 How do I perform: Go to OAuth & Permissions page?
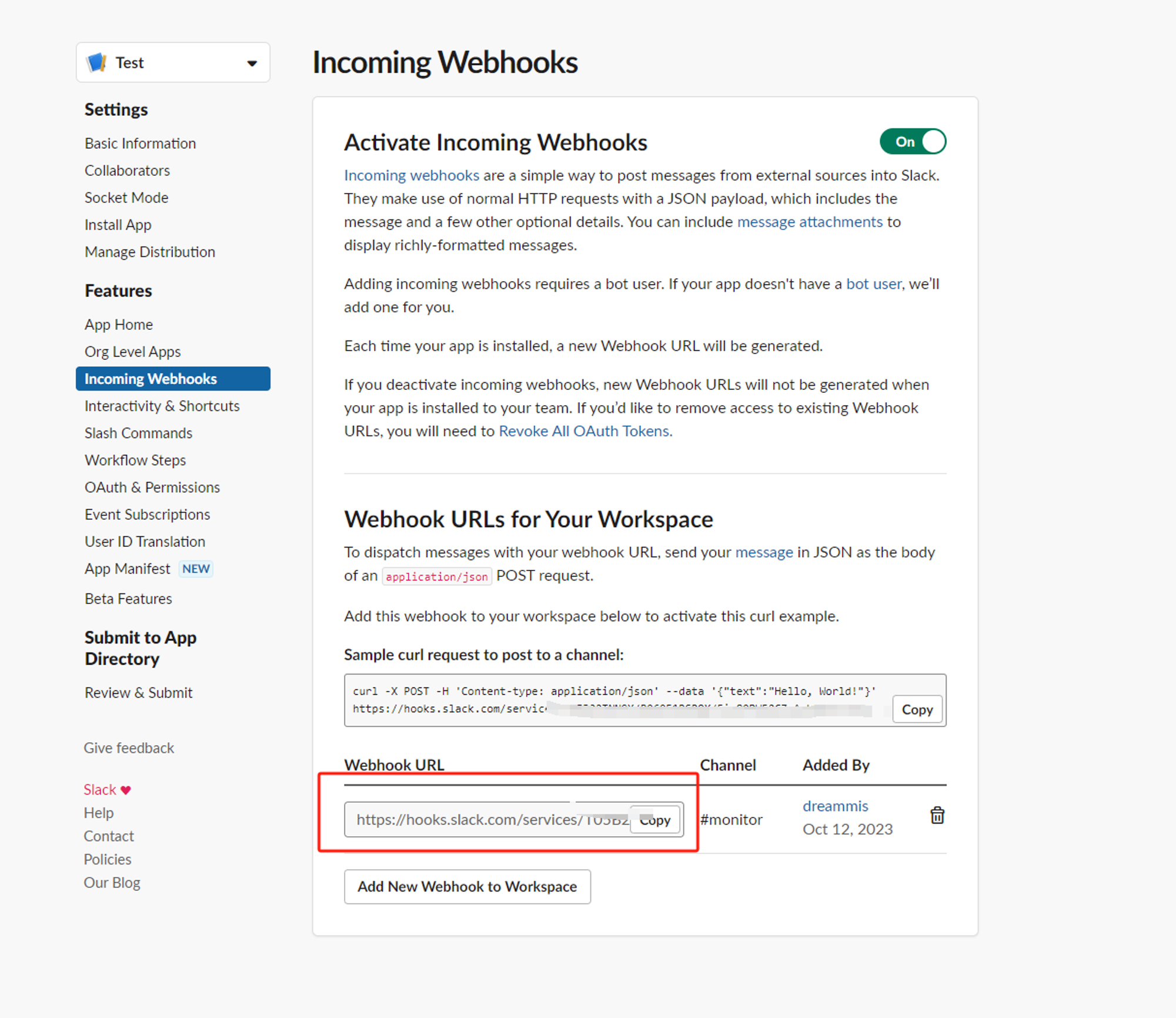click(x=152, y=487)
